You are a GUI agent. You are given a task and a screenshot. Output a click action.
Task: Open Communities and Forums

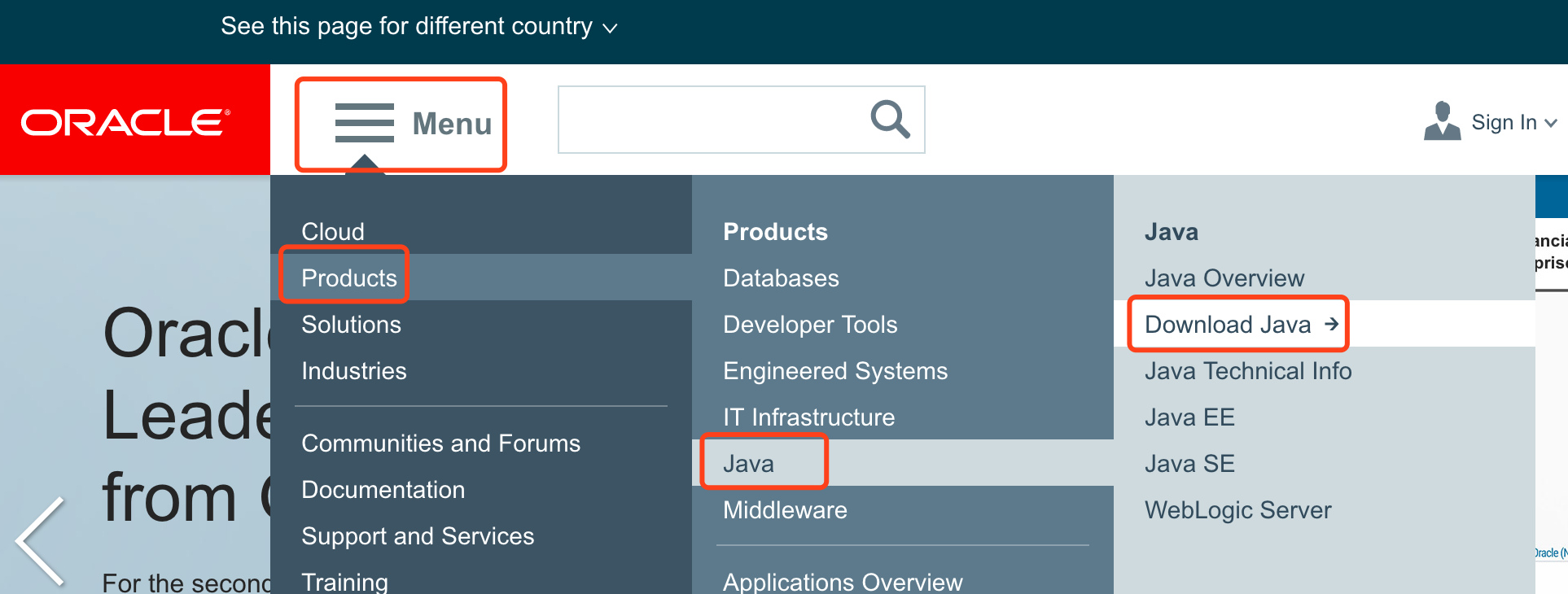[x=440, y=443]
